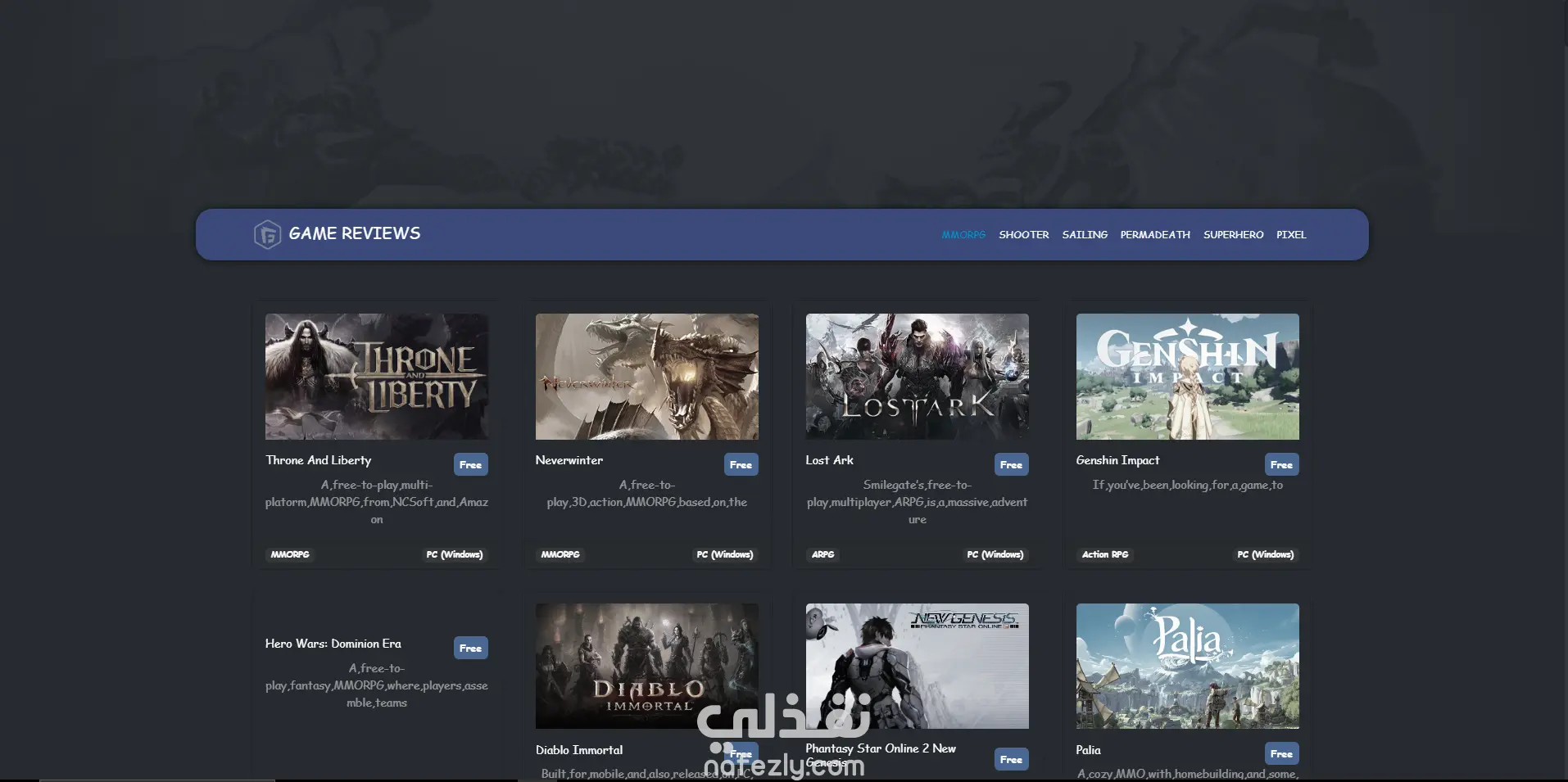Click PC (Windows) on the Neverwinter card
Image resolution: width=1568 pixels, height=782 pixels.
coord(725,554)
